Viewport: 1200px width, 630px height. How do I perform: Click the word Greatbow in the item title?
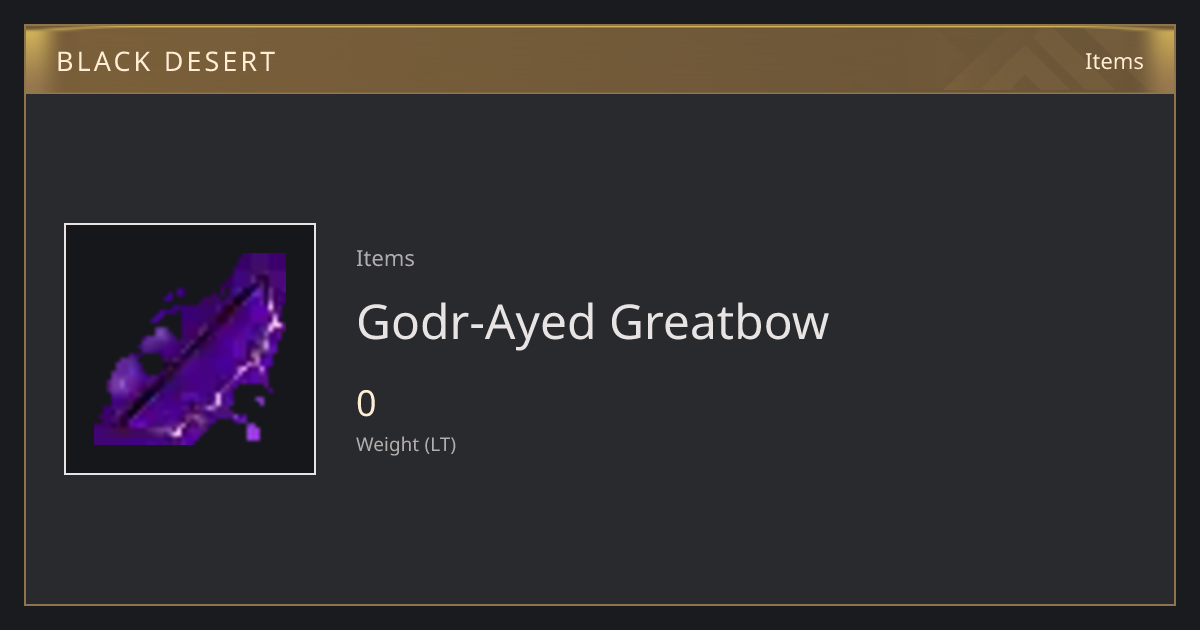point(720,322)
